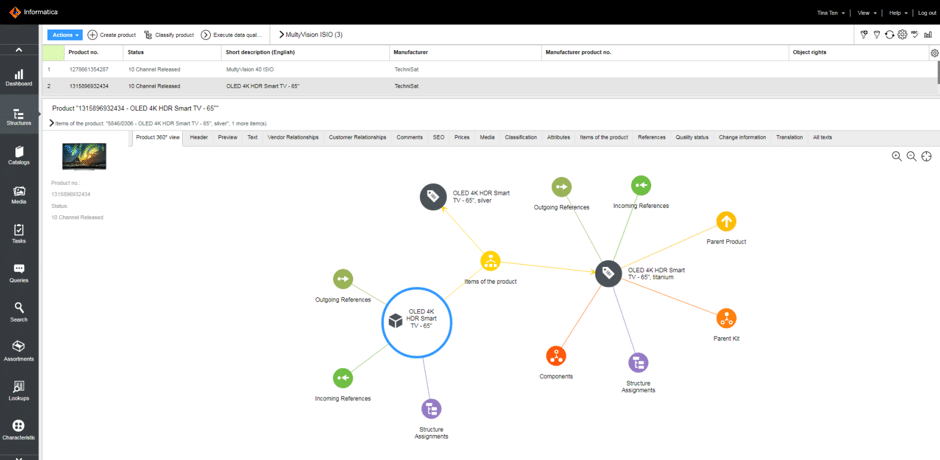
Task: Open Characteristics in the sidebar
Action: point(19,430)
